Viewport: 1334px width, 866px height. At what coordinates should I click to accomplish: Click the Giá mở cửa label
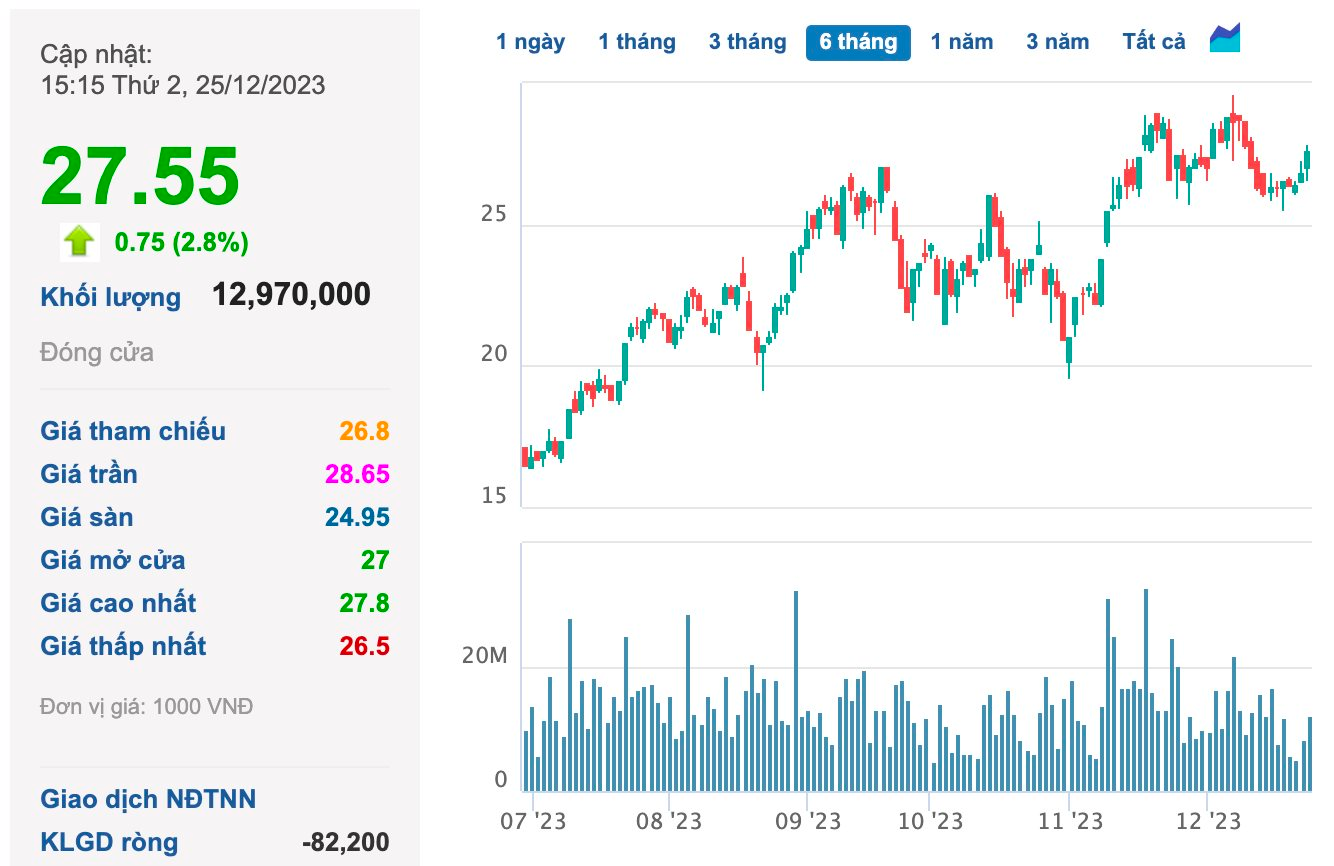[x=113, y=560]
